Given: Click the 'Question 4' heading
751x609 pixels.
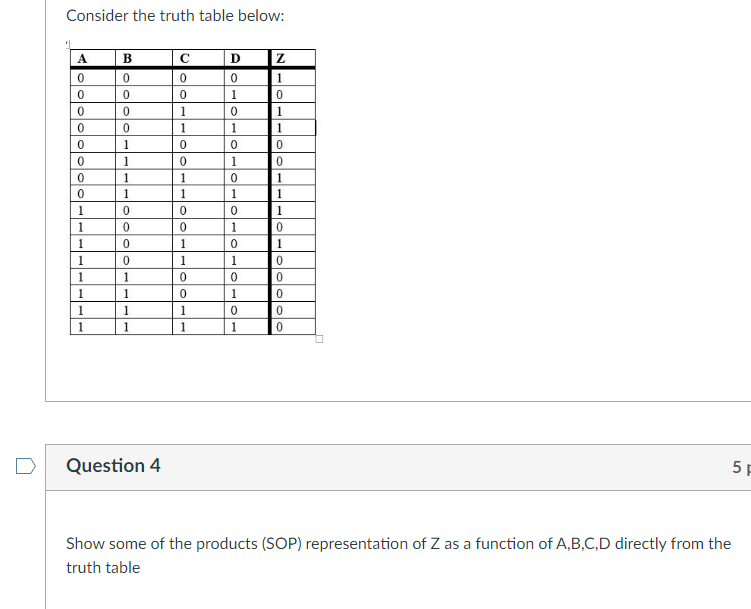Looking at the screenshot, I should [x=114, y=465].
